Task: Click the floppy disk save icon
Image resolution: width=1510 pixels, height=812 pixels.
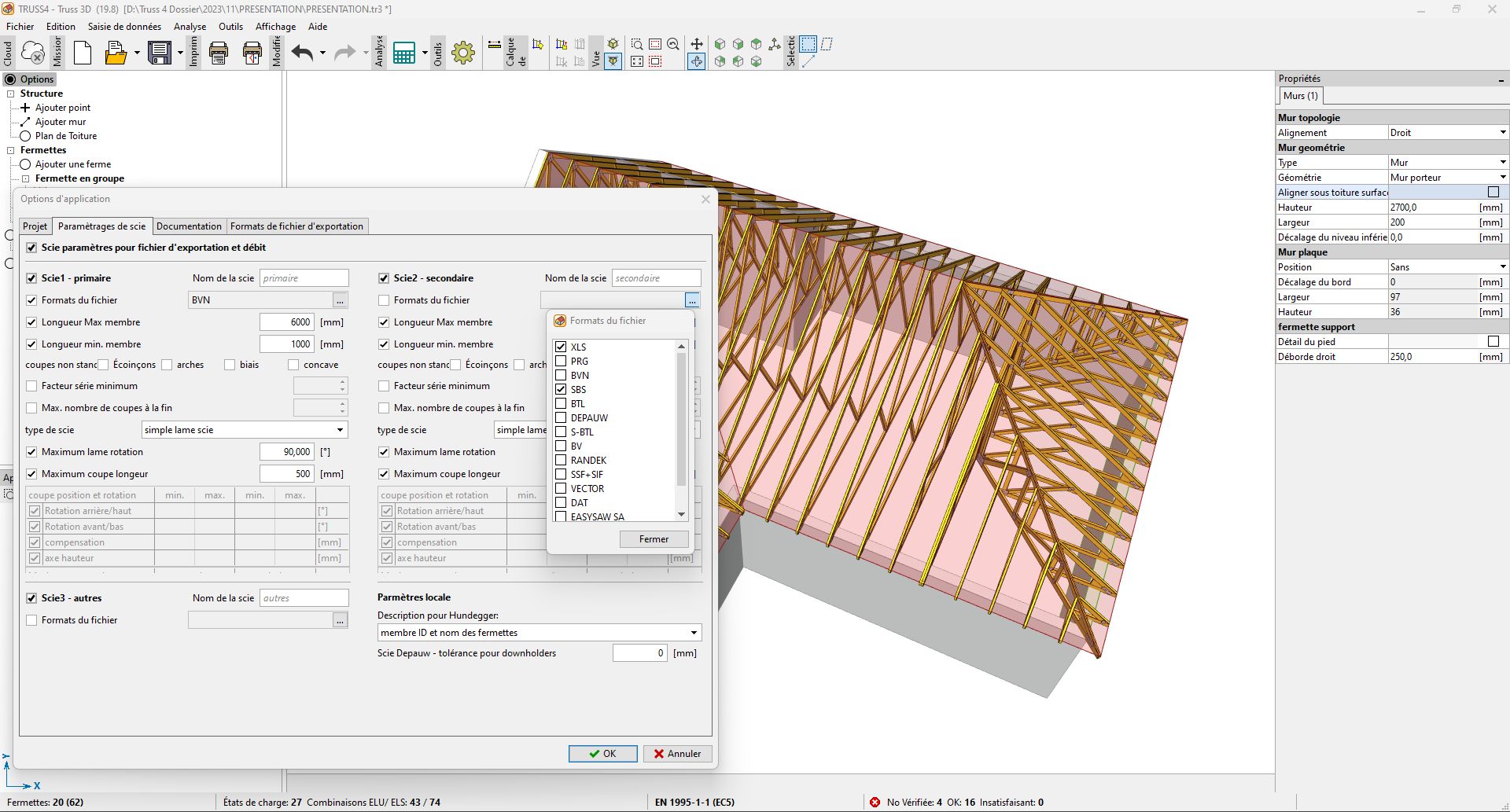Action: [x=160, y=53]
